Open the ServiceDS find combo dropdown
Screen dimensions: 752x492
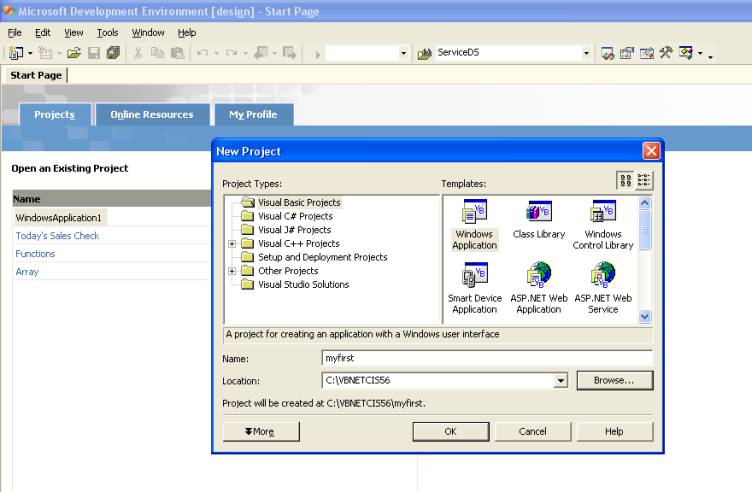click(586, 53)
